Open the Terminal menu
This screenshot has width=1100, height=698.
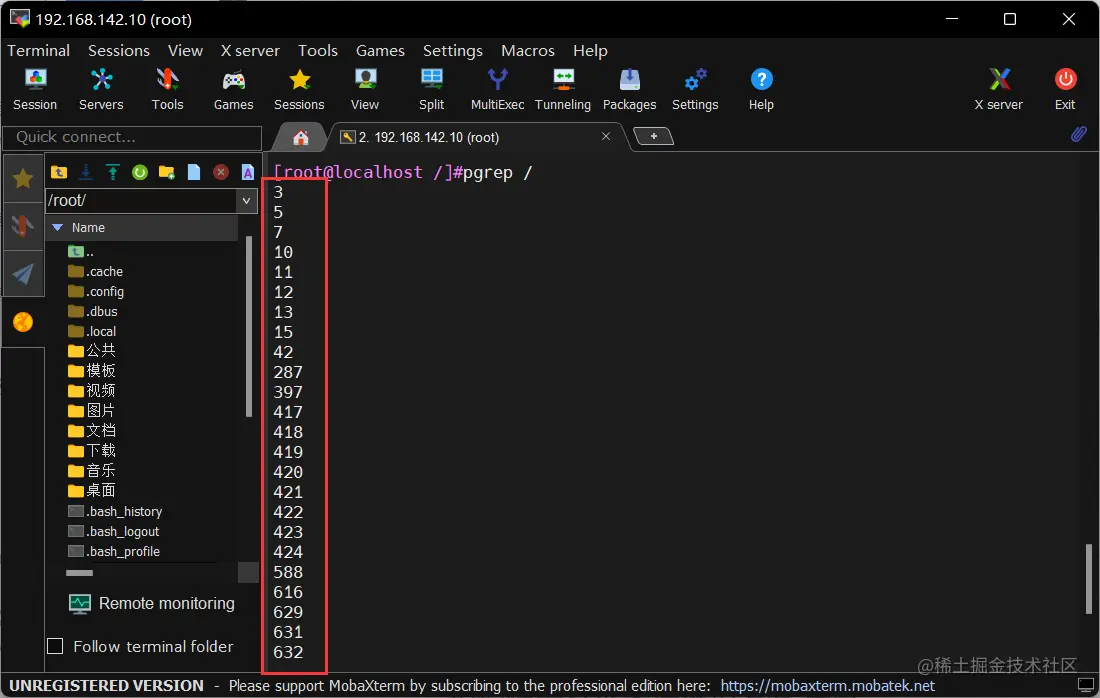pos(39,51)
